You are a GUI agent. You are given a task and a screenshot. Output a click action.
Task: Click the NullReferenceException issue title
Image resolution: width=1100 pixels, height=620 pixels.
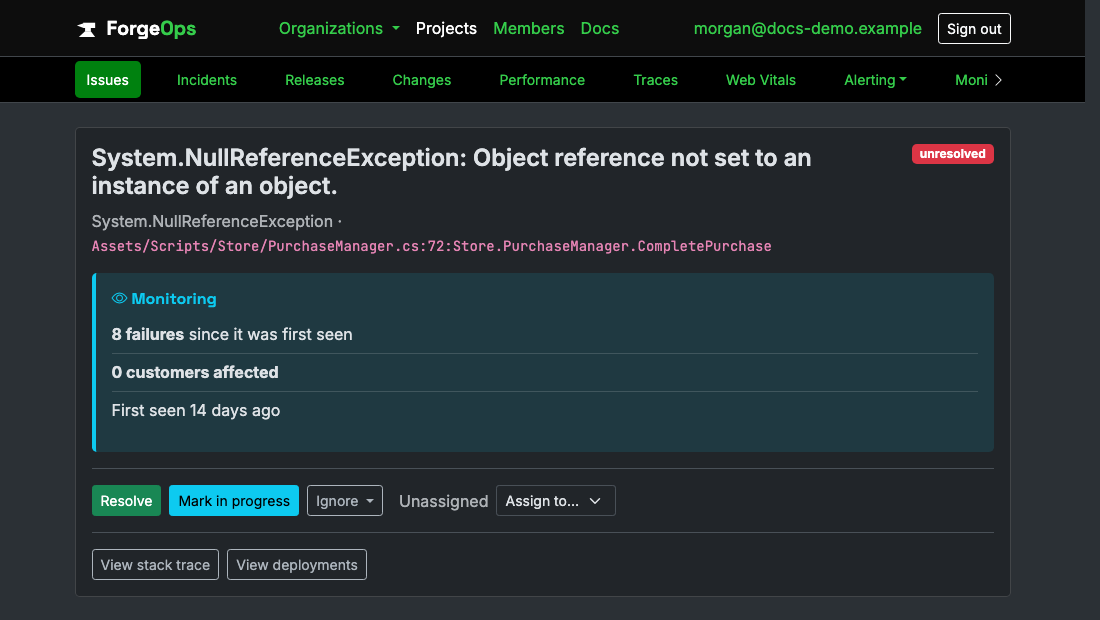451,172
